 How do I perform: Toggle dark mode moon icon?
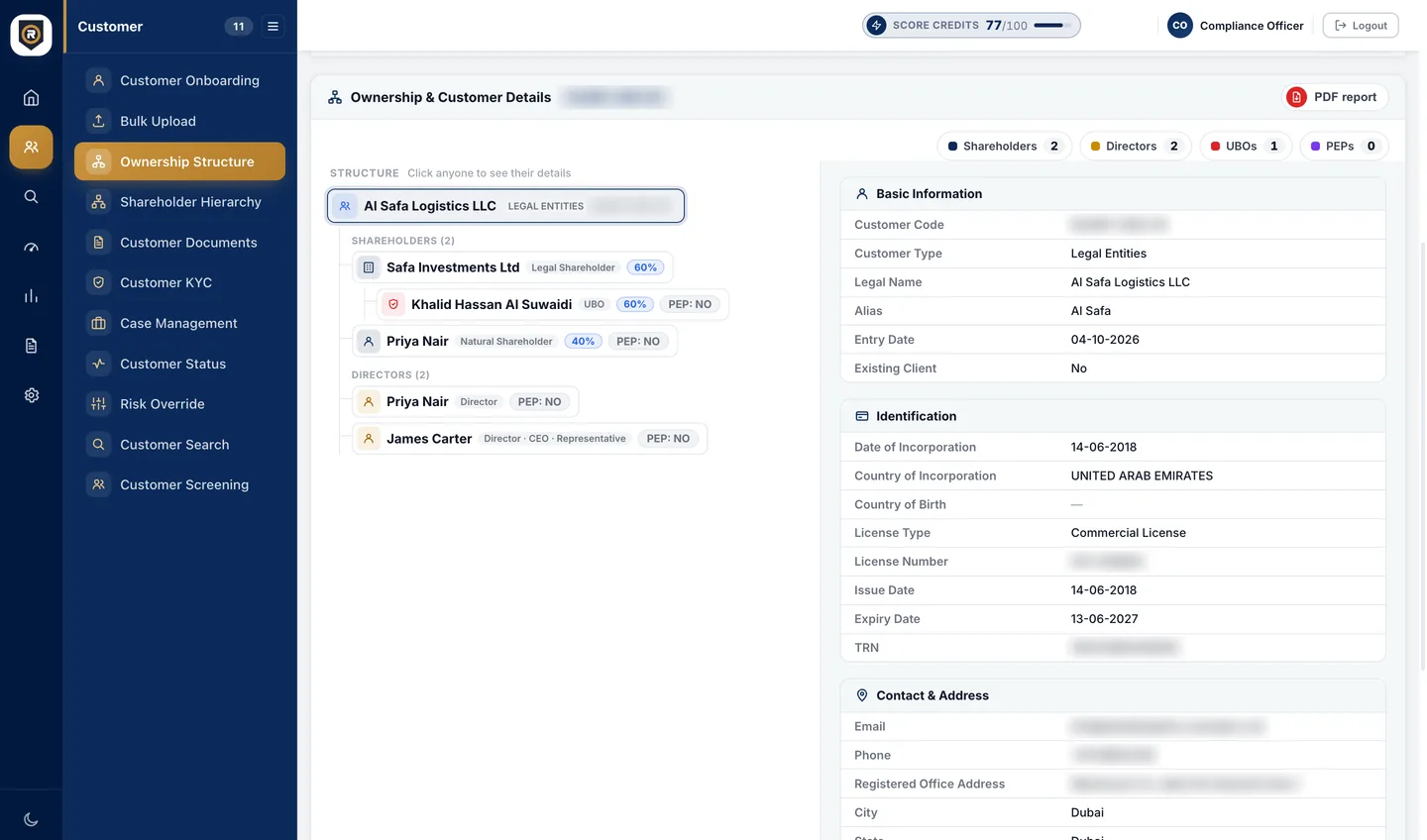click(31, 819)
